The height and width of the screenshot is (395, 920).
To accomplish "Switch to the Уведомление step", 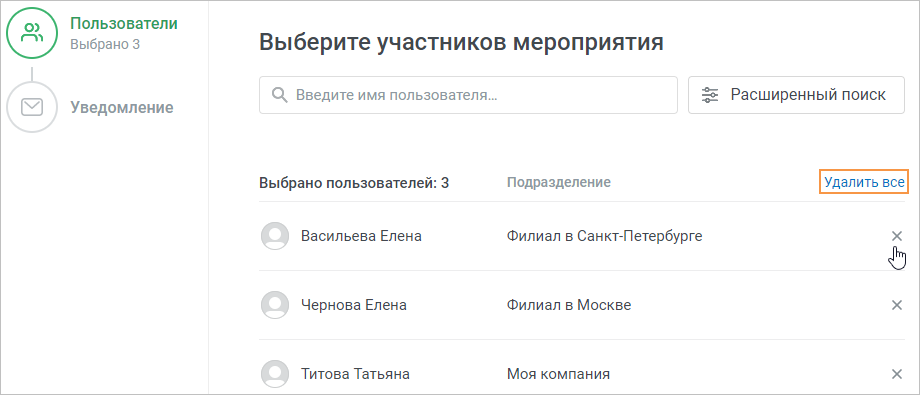I will (121, 108).
